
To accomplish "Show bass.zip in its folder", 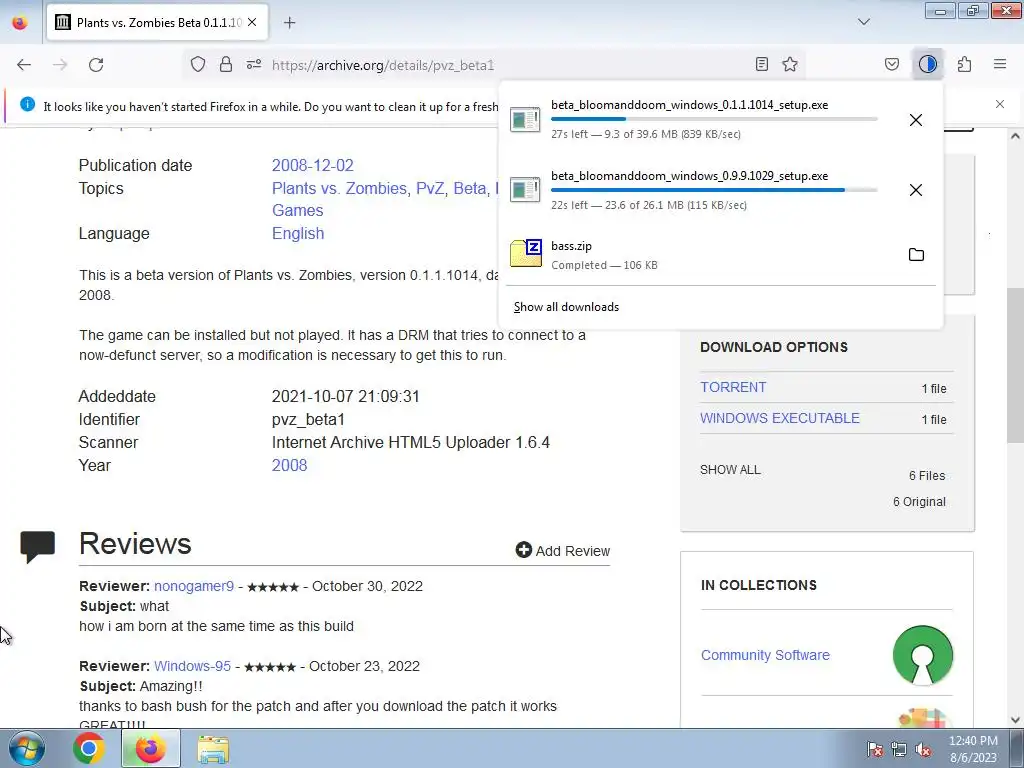I will (916, 255).
